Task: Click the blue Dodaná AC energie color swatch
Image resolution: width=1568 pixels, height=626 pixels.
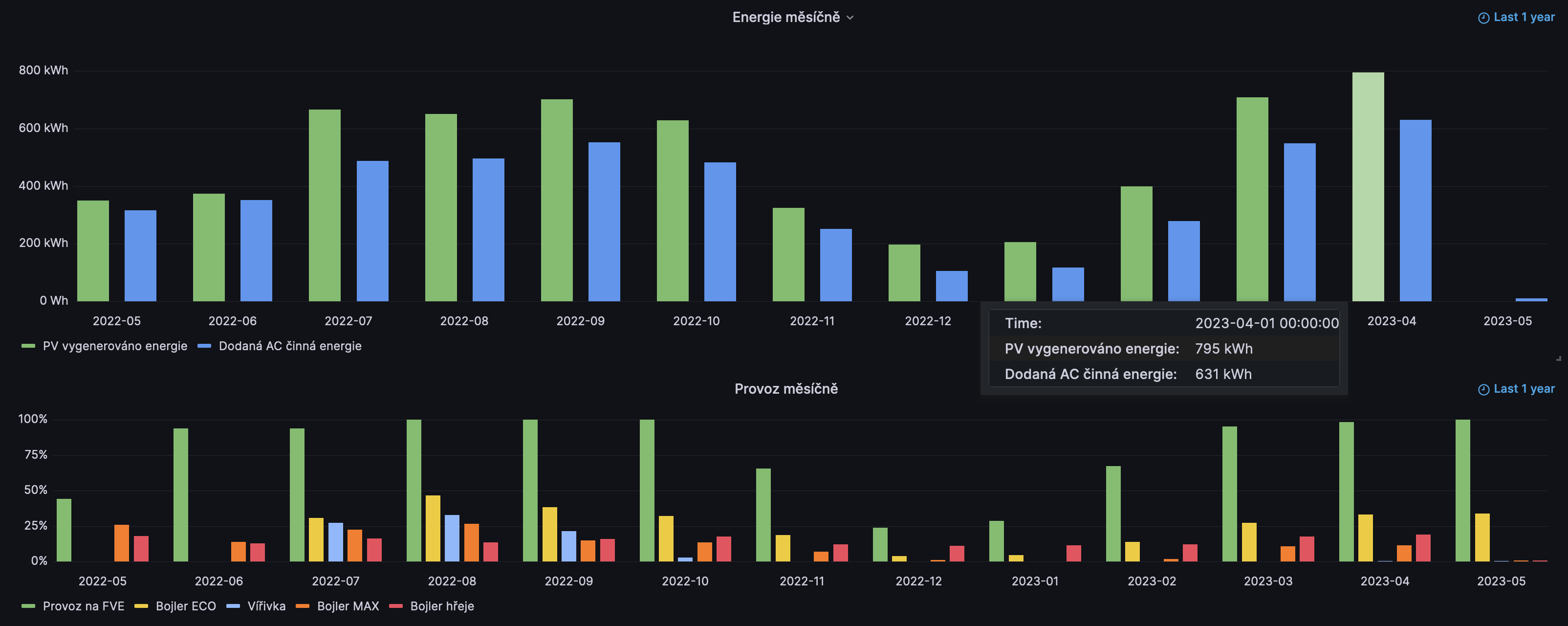Action: (204, 346)
